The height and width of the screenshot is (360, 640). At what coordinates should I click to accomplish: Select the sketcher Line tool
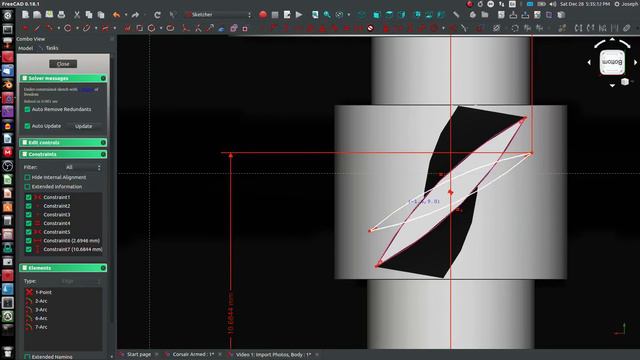point(37,28)
